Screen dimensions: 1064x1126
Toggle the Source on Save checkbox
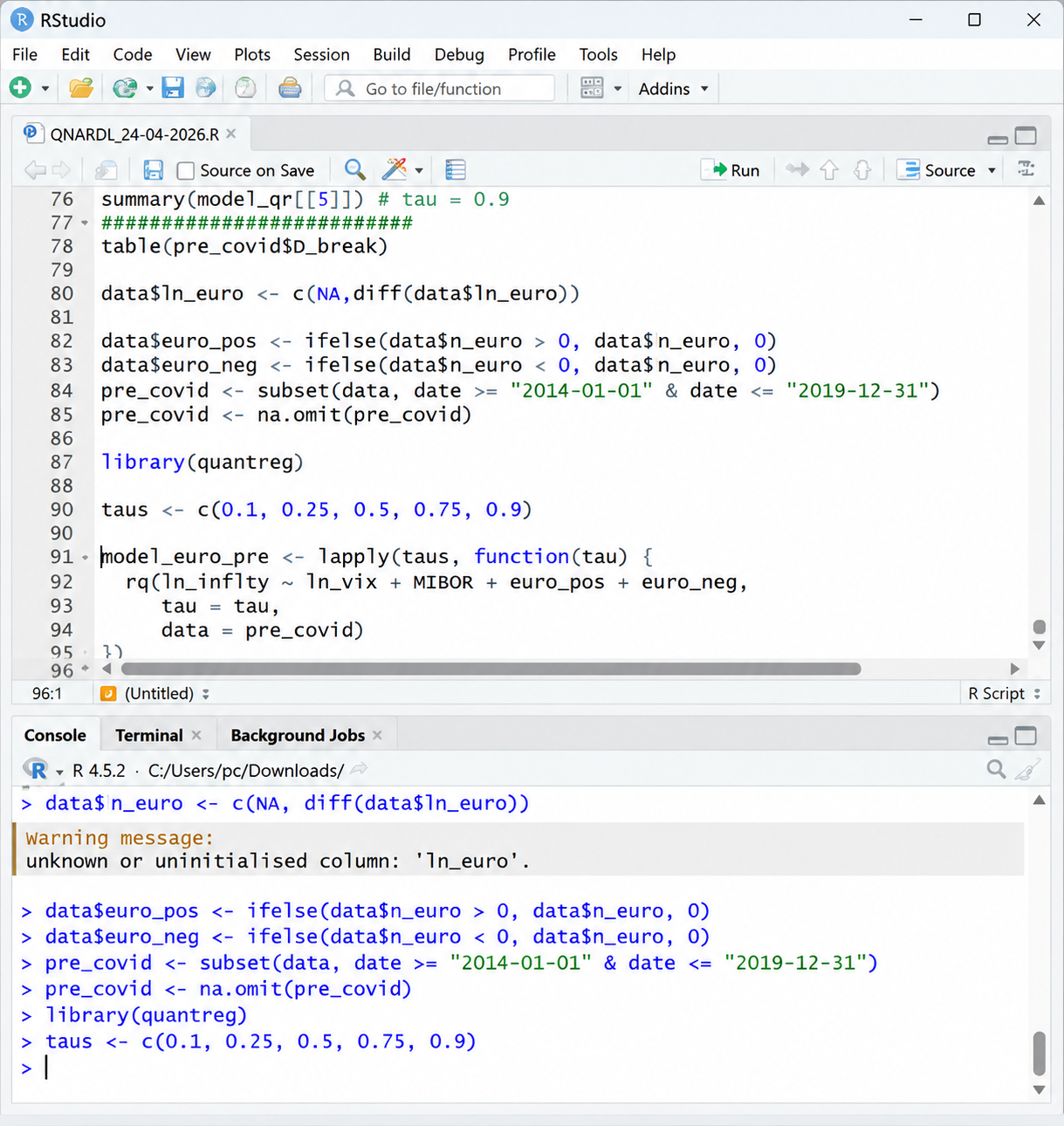pos(186,170)
